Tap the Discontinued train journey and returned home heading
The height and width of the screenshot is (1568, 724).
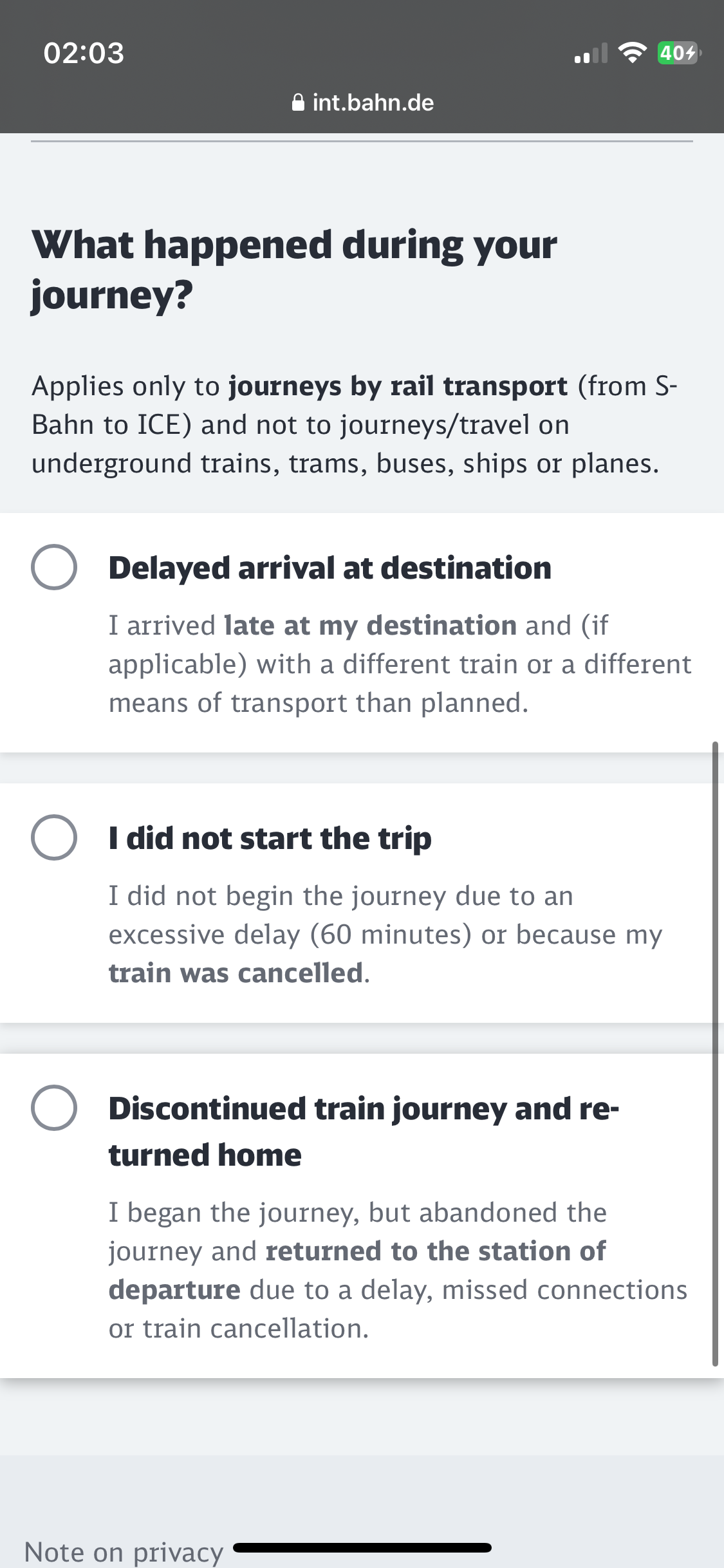click(364, 1132)
